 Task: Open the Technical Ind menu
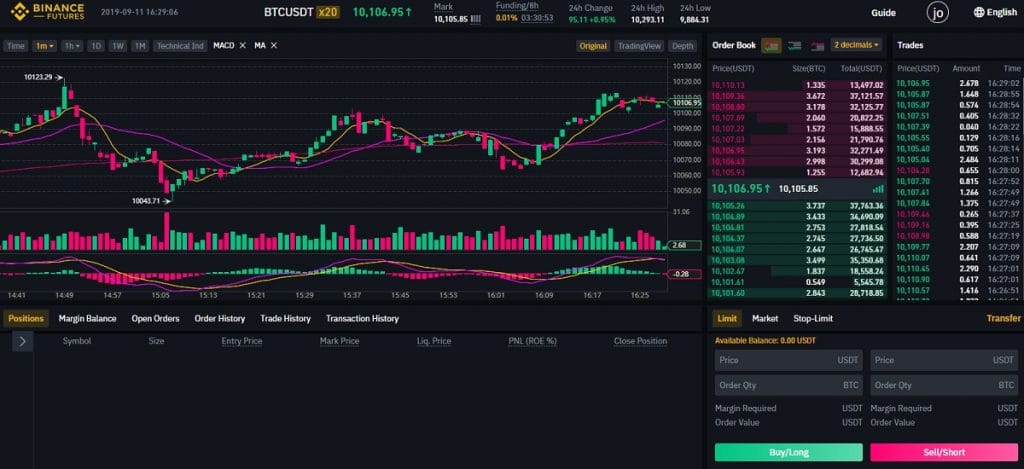[x=180, y=46]
